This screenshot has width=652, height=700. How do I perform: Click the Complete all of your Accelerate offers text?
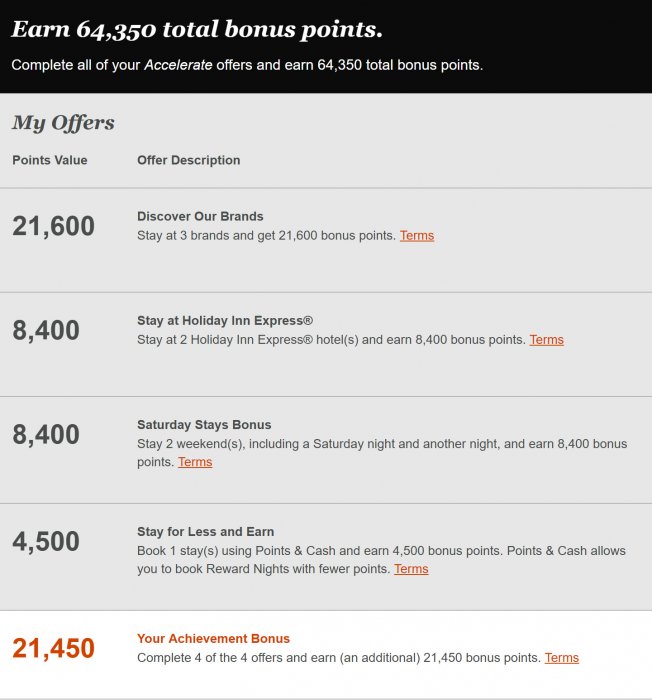pos(247,65)
